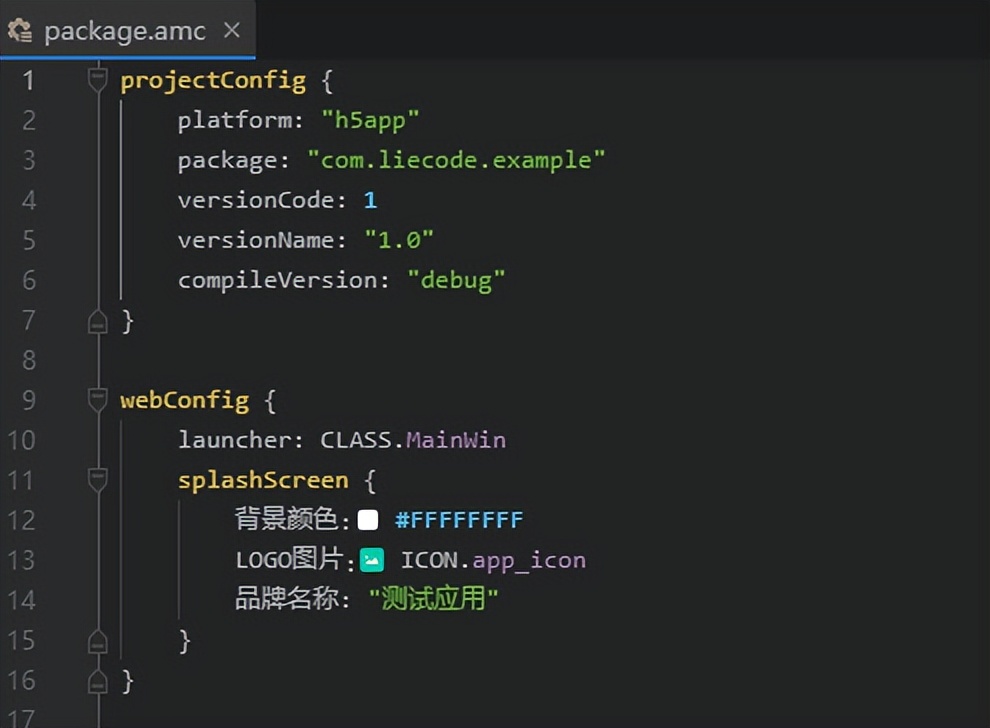Click the webConfig keyword

tap(185, 401)
